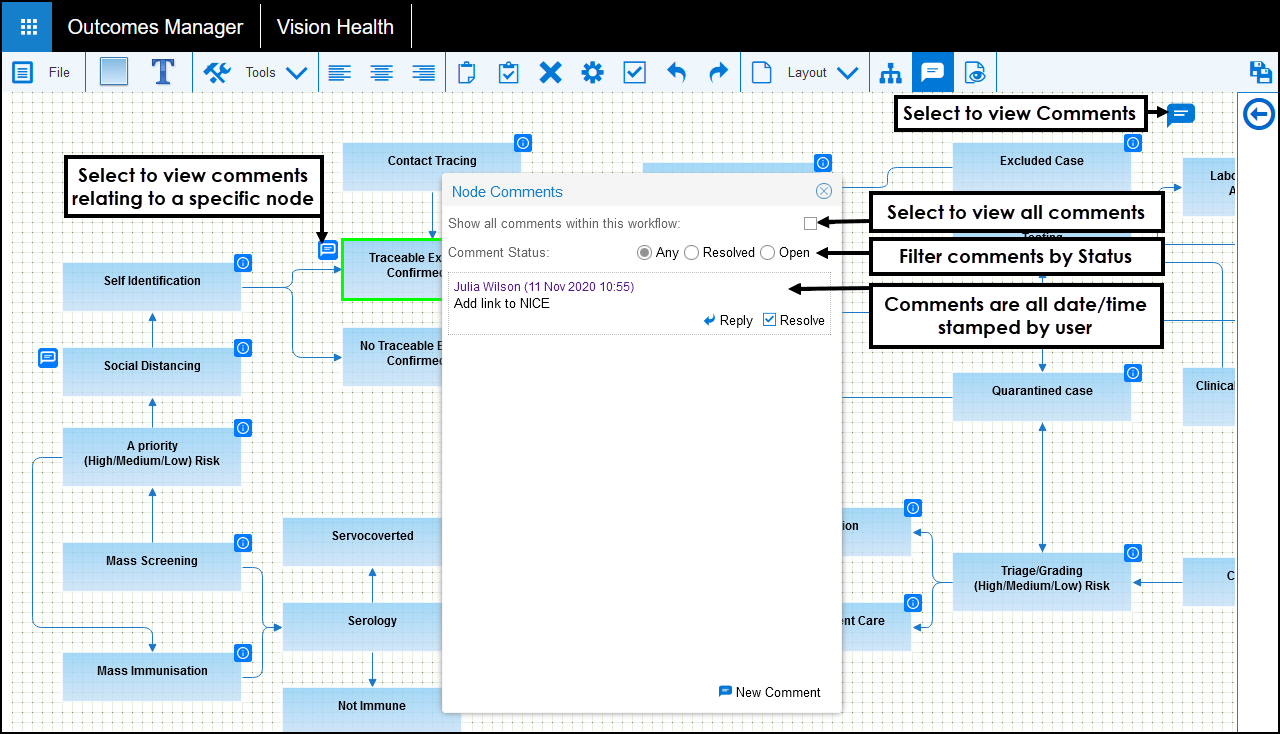Expand the collapsed right side panel

(x=1259, y=114)
